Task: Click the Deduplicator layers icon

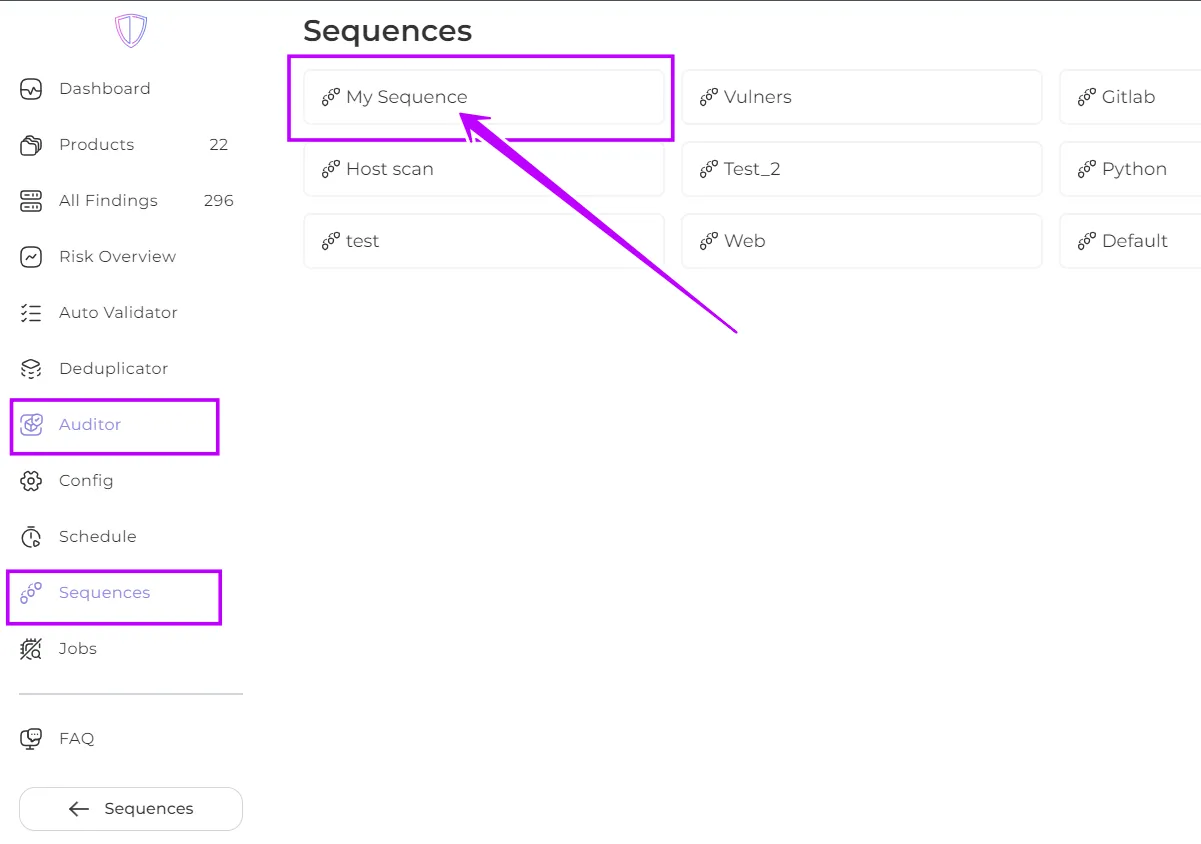Action: coord(31,369)
